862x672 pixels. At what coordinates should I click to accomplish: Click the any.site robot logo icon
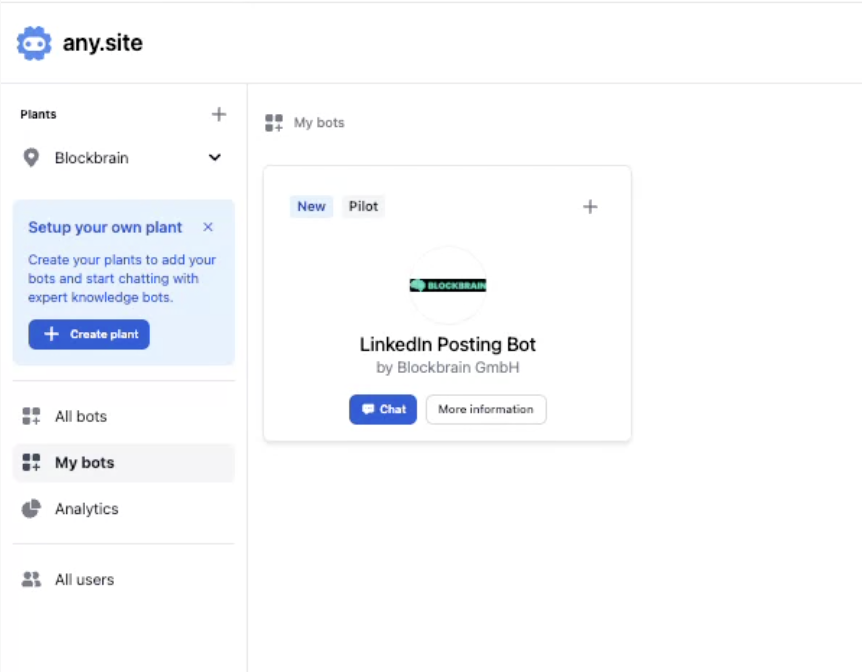tap(34, 43)
